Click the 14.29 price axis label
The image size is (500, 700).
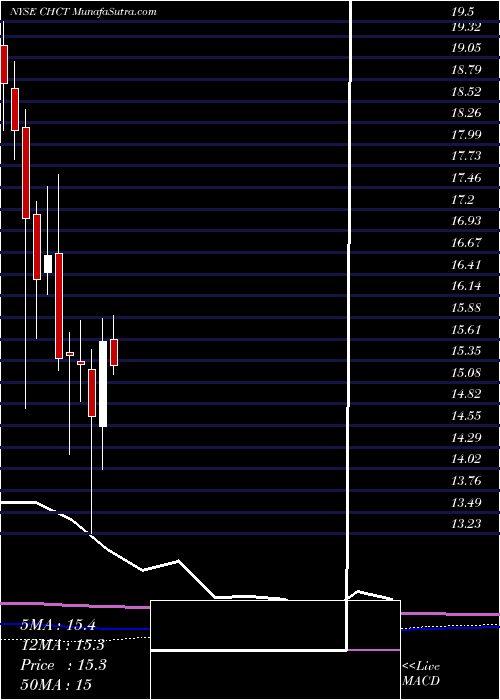[x=466, y=438]
